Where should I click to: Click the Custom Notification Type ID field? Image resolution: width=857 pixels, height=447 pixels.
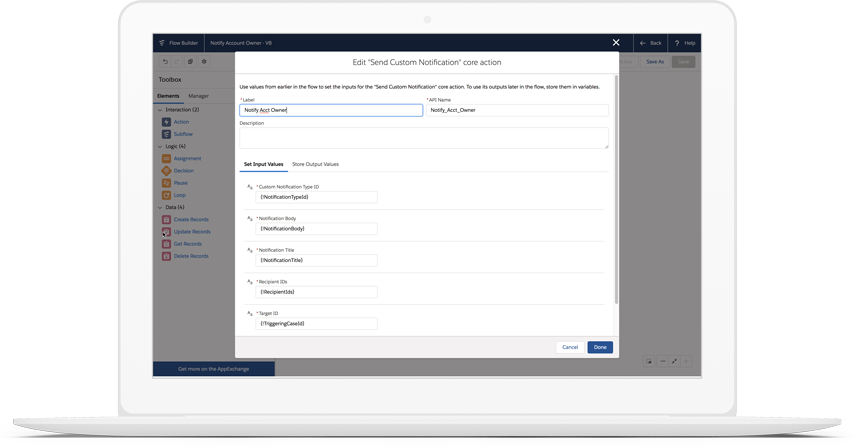pos(316,197)
